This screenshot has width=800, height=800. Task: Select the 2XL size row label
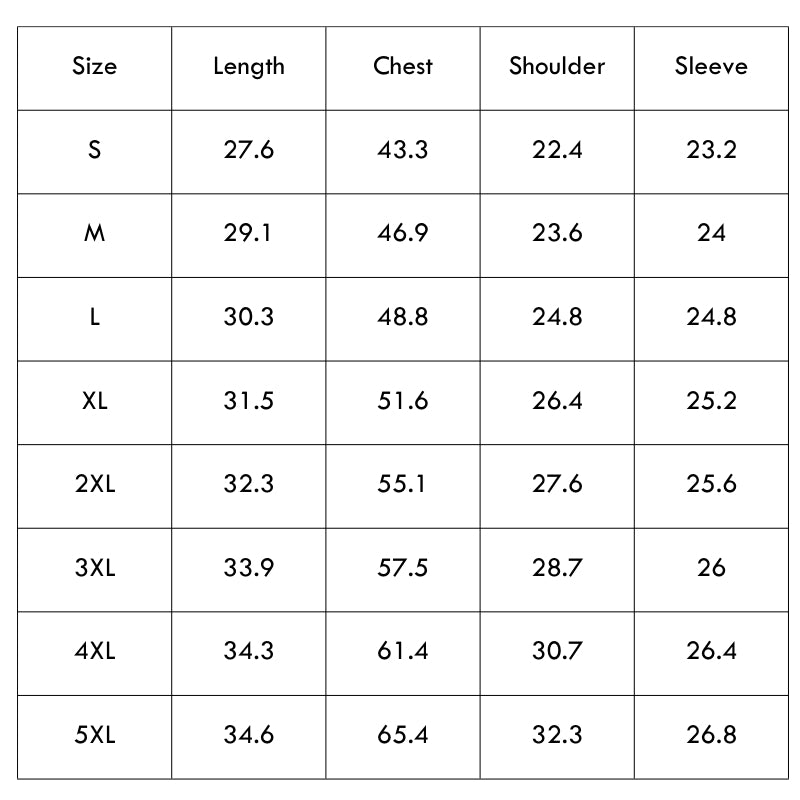[x=95, y=484]
